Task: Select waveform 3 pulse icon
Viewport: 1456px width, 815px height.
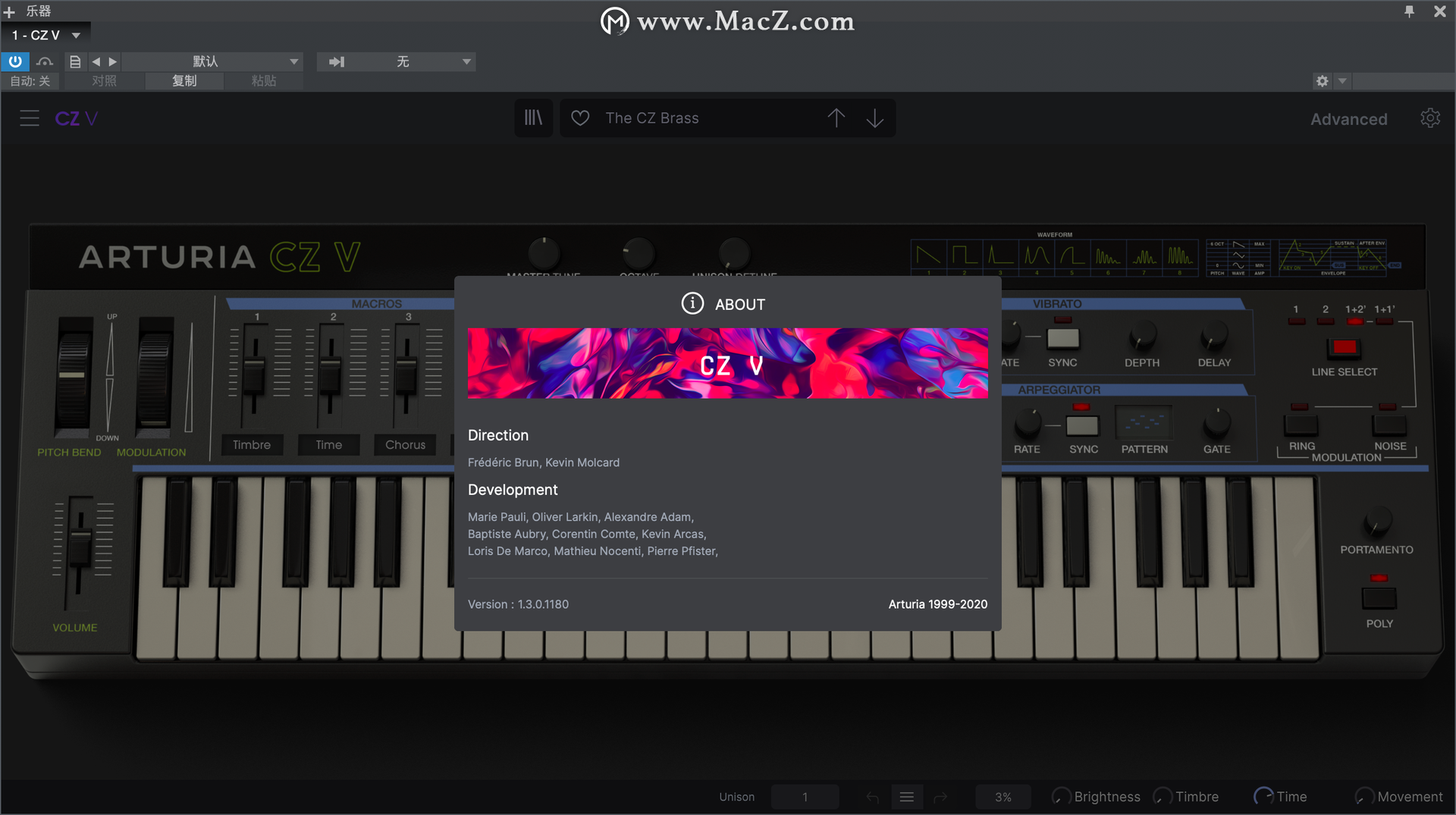Action: point(1000,255)
